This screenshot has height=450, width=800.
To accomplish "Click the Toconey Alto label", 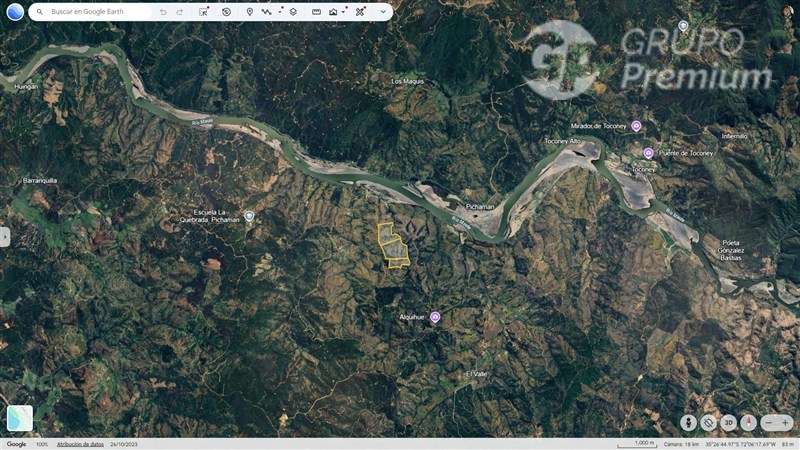I will click(x=562, y=141).
